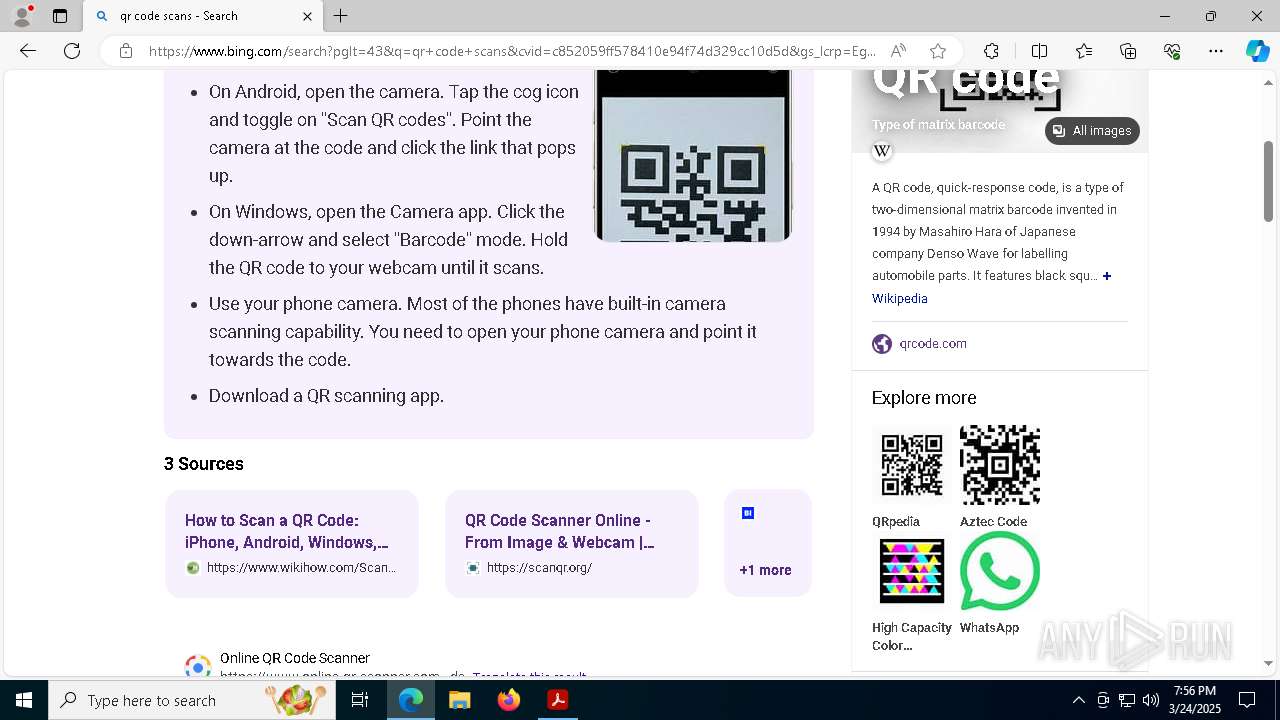Select the qr code scans - Search tab
Screen dimensions: 1280x720
click(x=203, y=16)
